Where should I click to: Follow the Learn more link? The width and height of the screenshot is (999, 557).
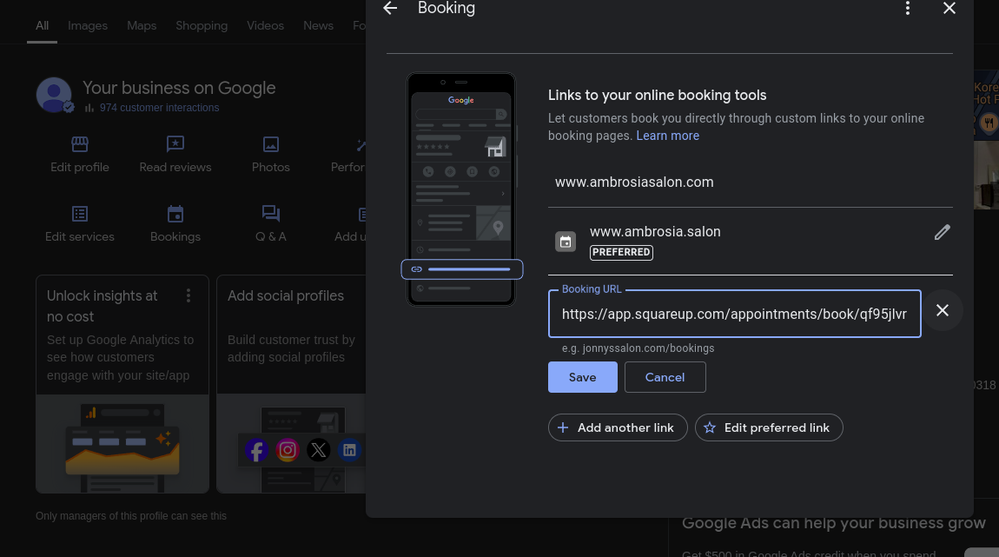(667, 136)
